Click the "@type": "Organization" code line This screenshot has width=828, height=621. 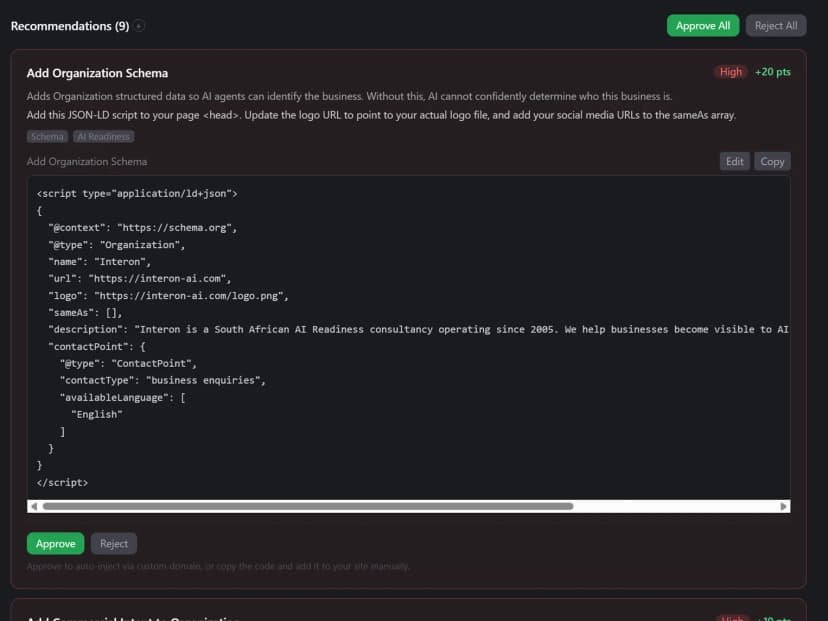pos(117,244)
